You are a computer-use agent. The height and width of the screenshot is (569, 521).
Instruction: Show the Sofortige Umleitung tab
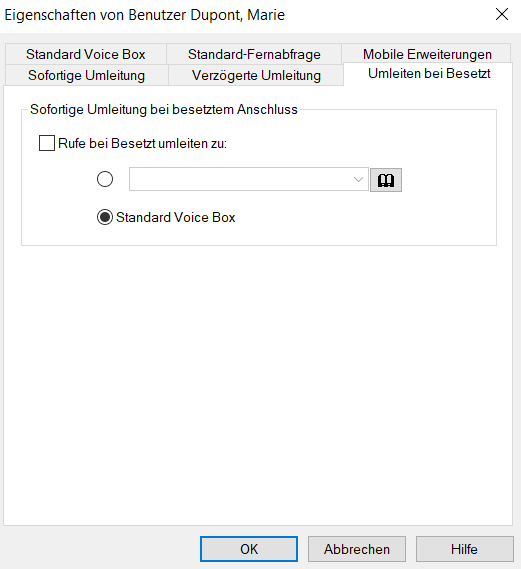(x=86, y=75)
